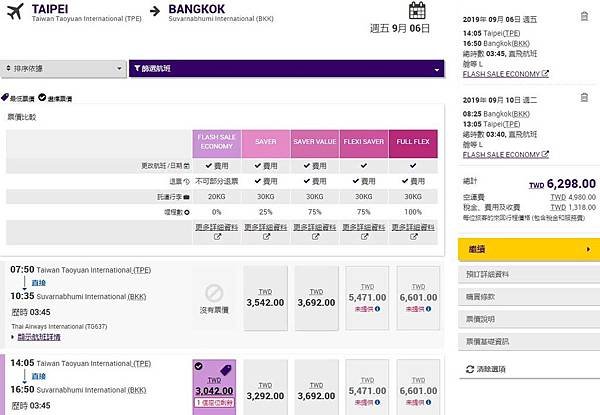
Task: Click 直接 link under 07:50 departure
Action: [x=39, y=283]
